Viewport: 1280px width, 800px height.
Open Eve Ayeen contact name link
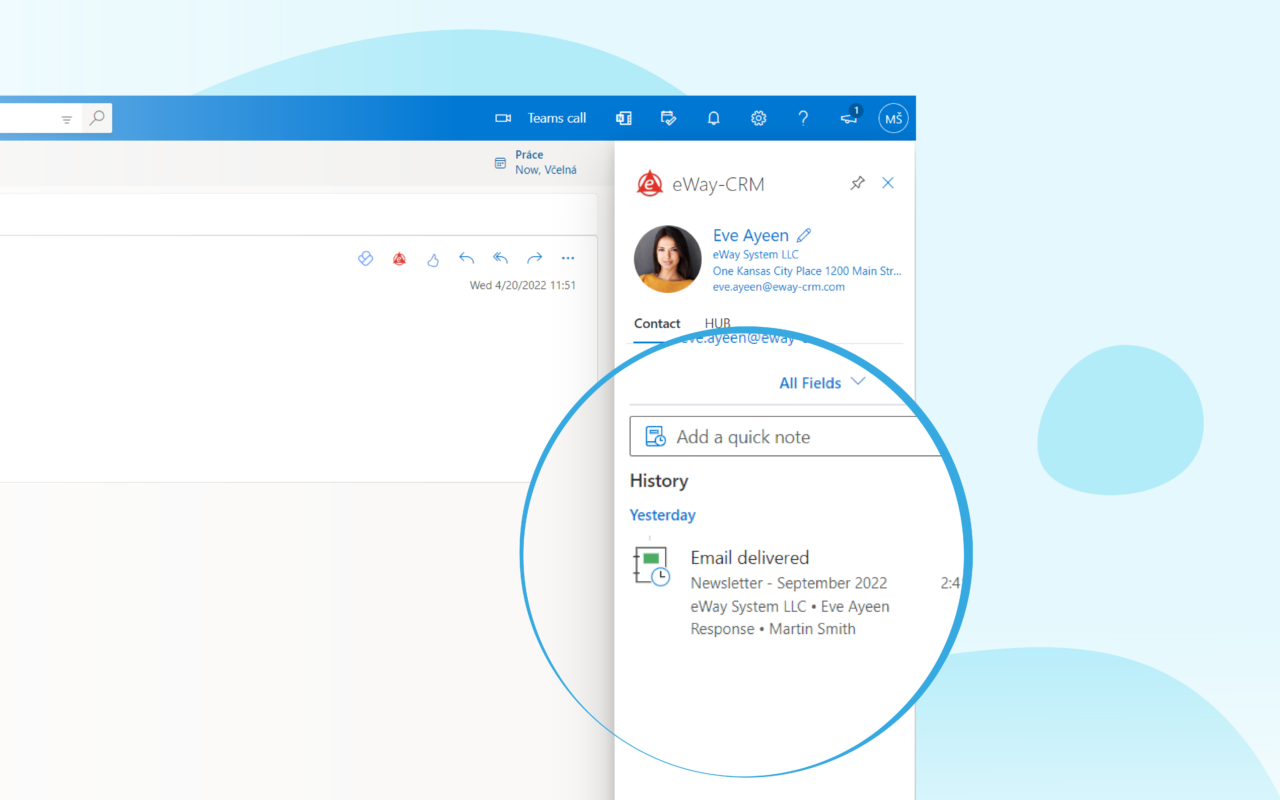coord(751,236)
